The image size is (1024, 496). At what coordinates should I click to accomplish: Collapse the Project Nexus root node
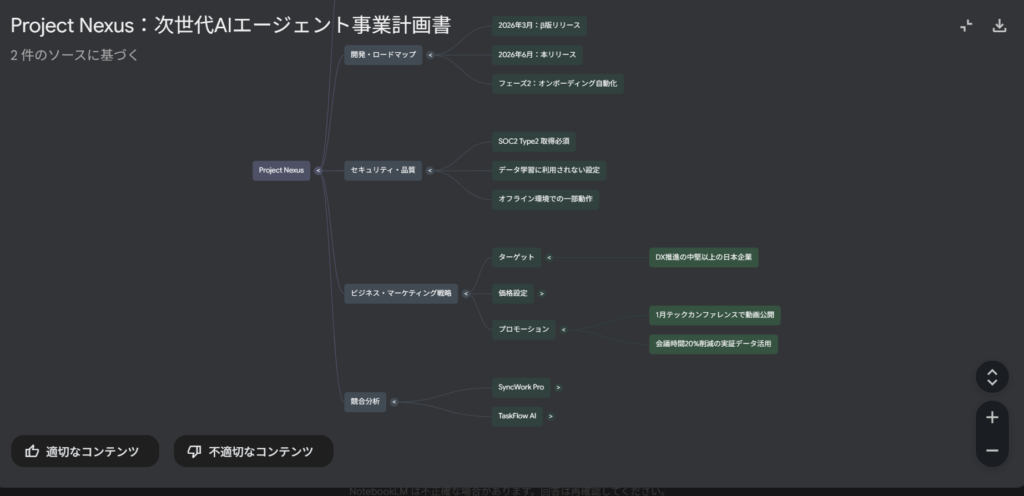click(x=318, y=171)
